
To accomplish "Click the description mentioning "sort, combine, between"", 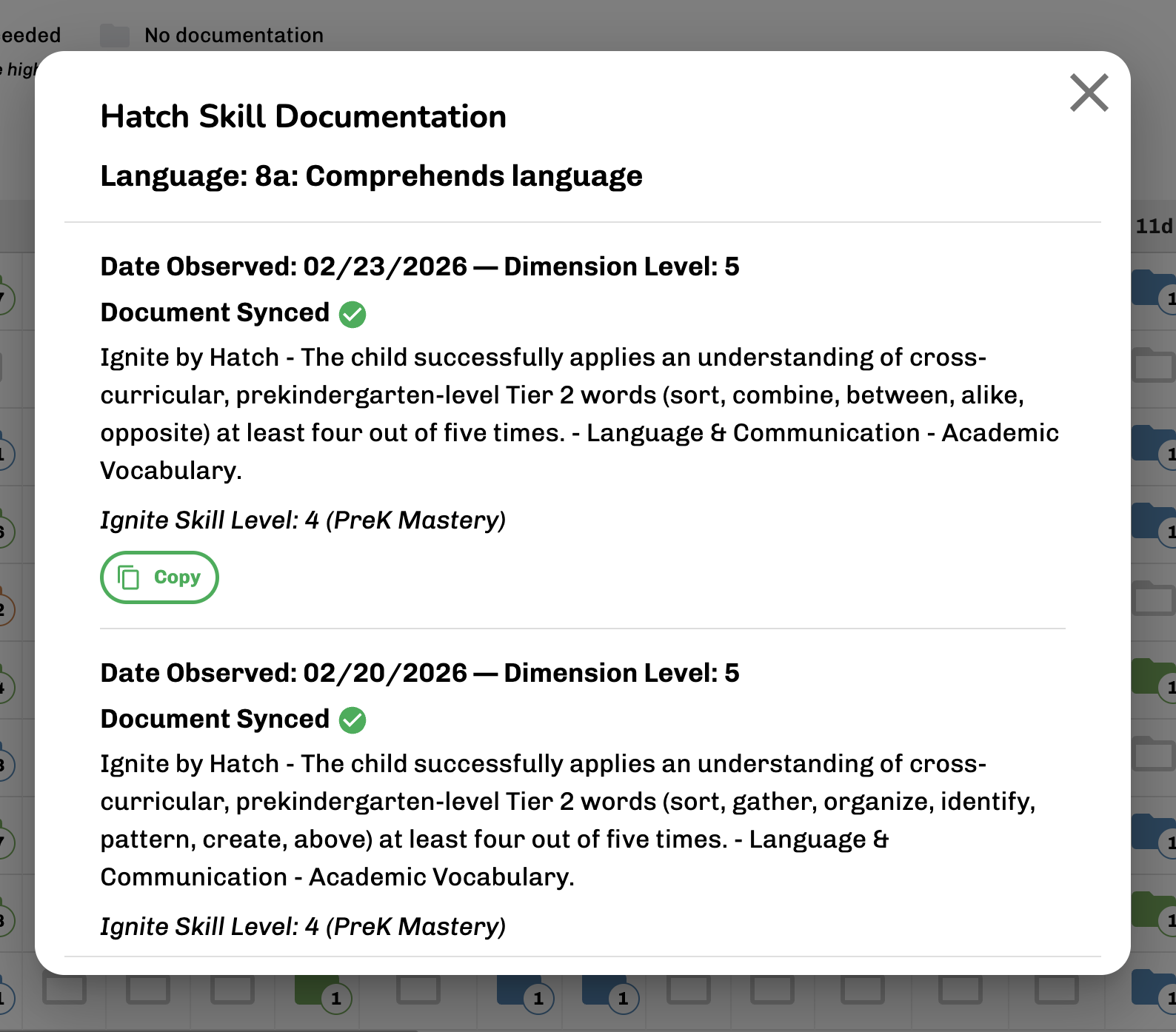I will click(580, 414).
